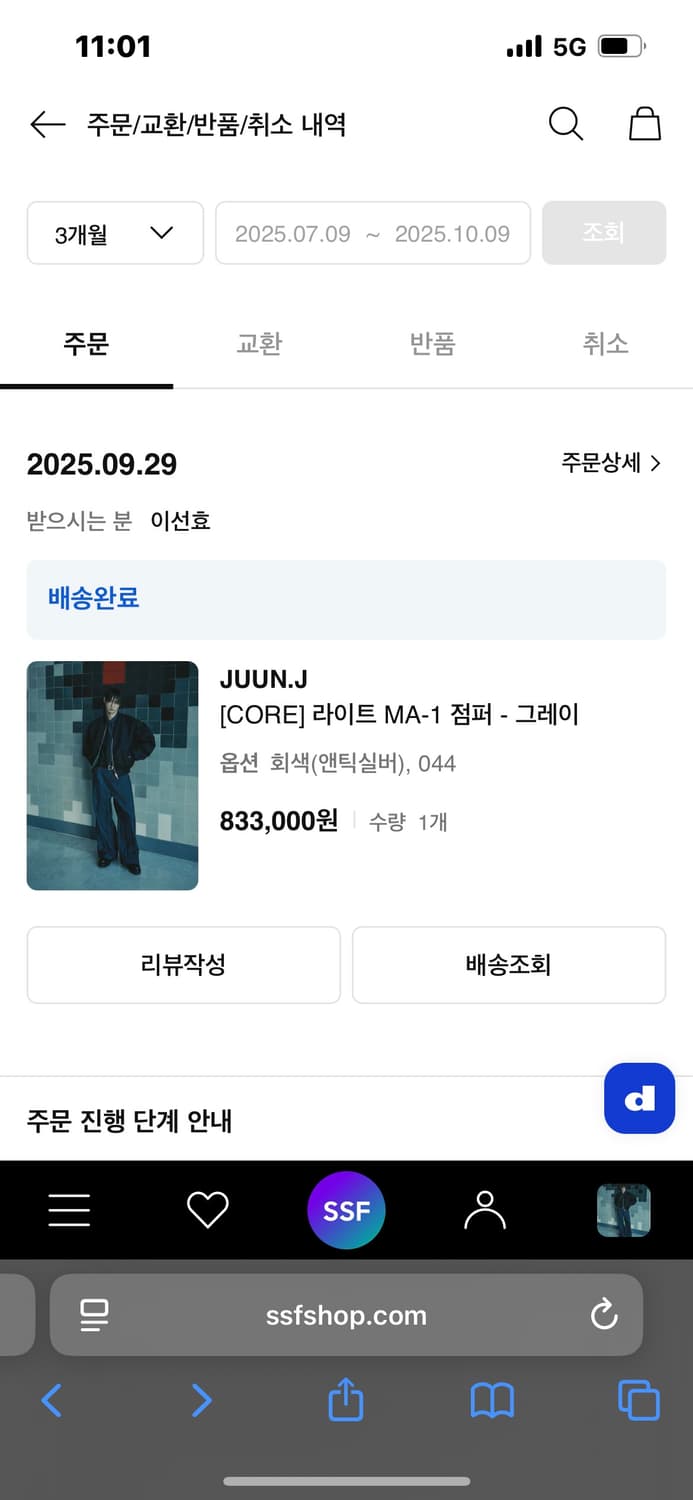Select the 취소 tab

(x=605, y=345)
